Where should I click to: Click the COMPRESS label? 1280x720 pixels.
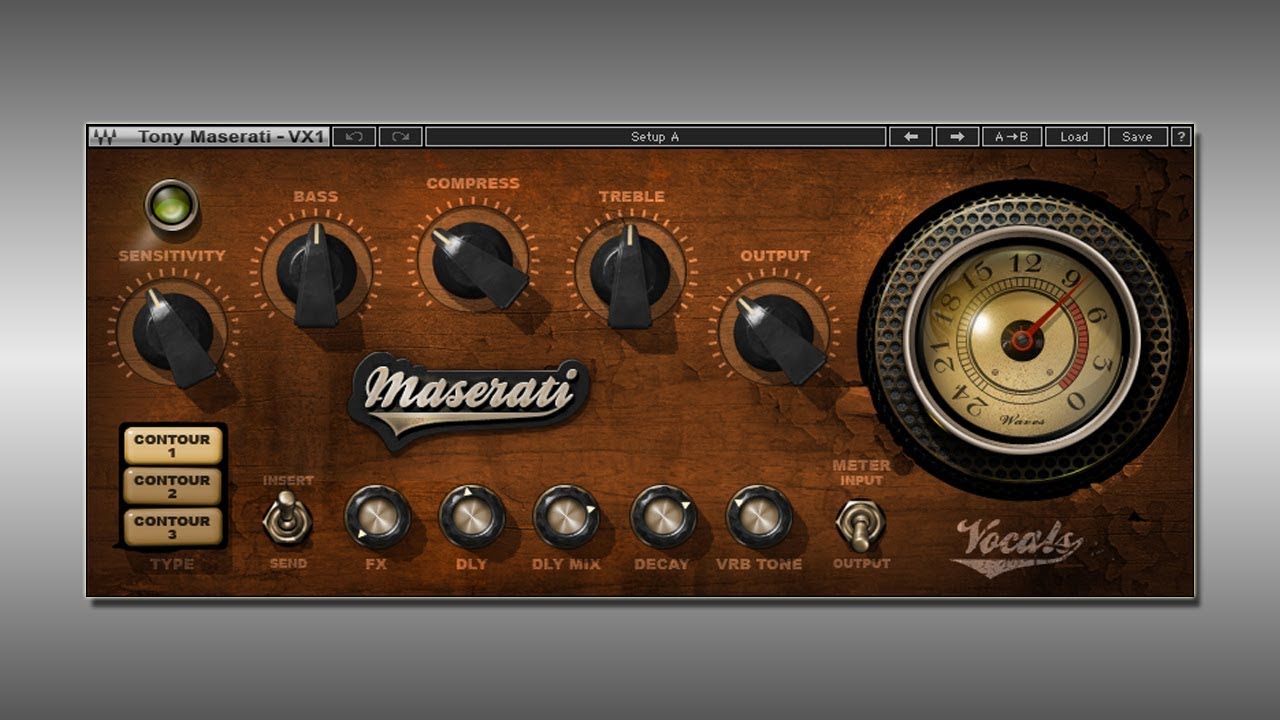pyautogui.click(x=473, y=184)
